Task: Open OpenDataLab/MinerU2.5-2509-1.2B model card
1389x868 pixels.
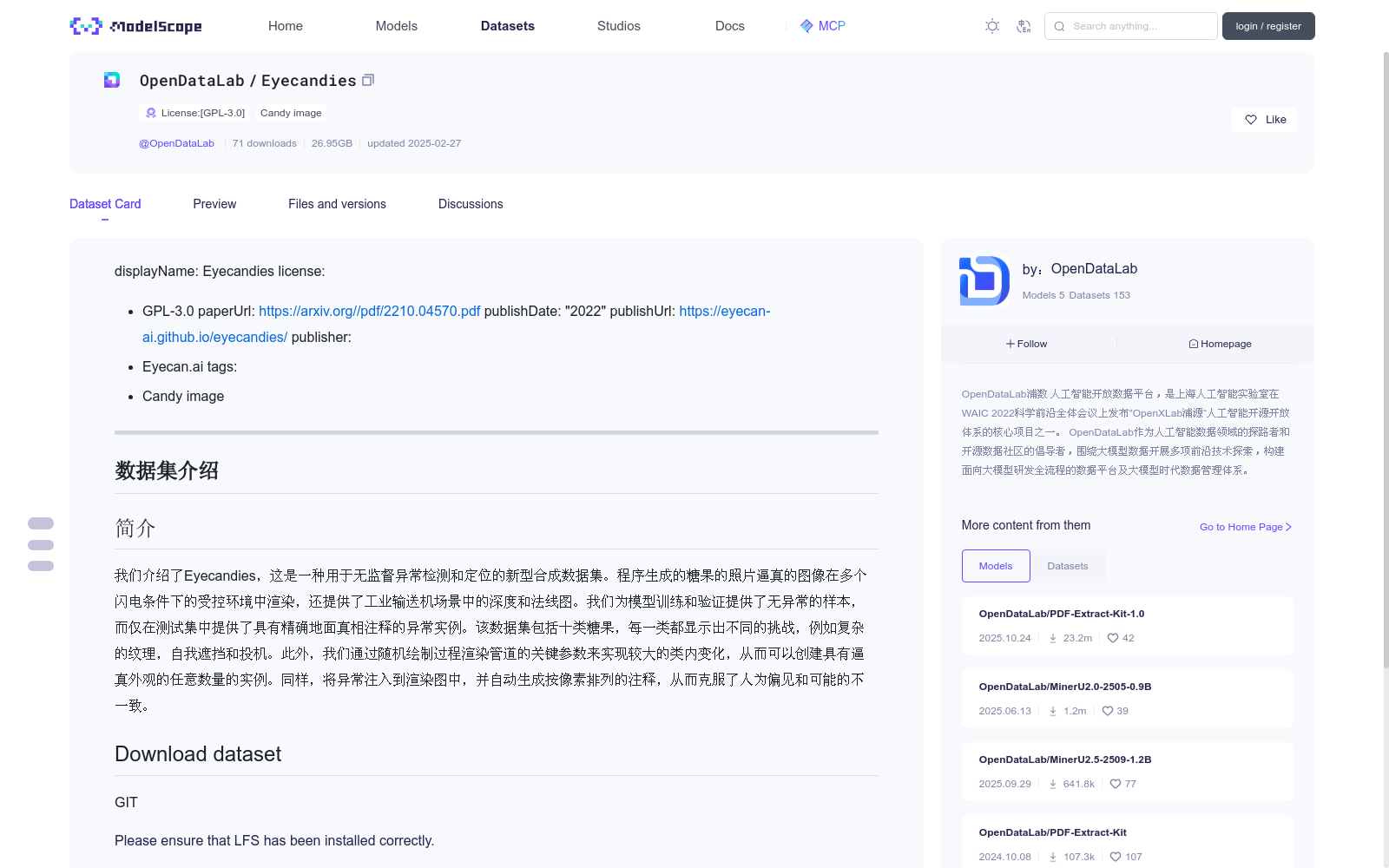Action: pos(1128,771)
